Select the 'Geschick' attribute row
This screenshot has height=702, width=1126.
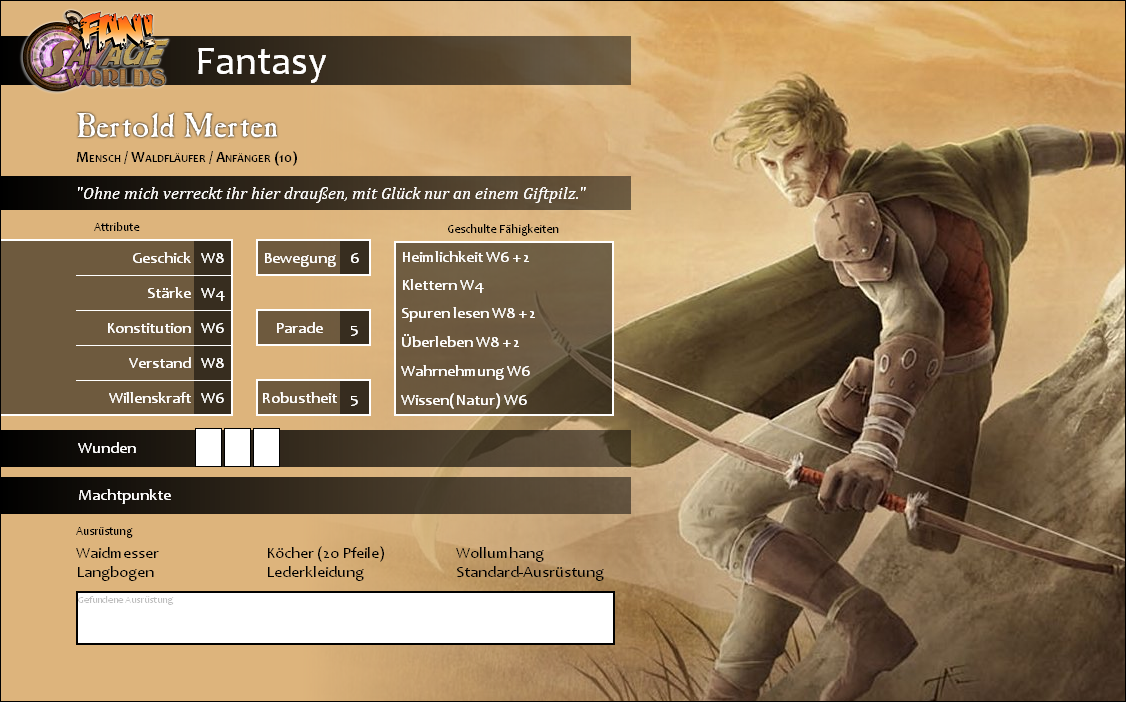coord(154,258)
